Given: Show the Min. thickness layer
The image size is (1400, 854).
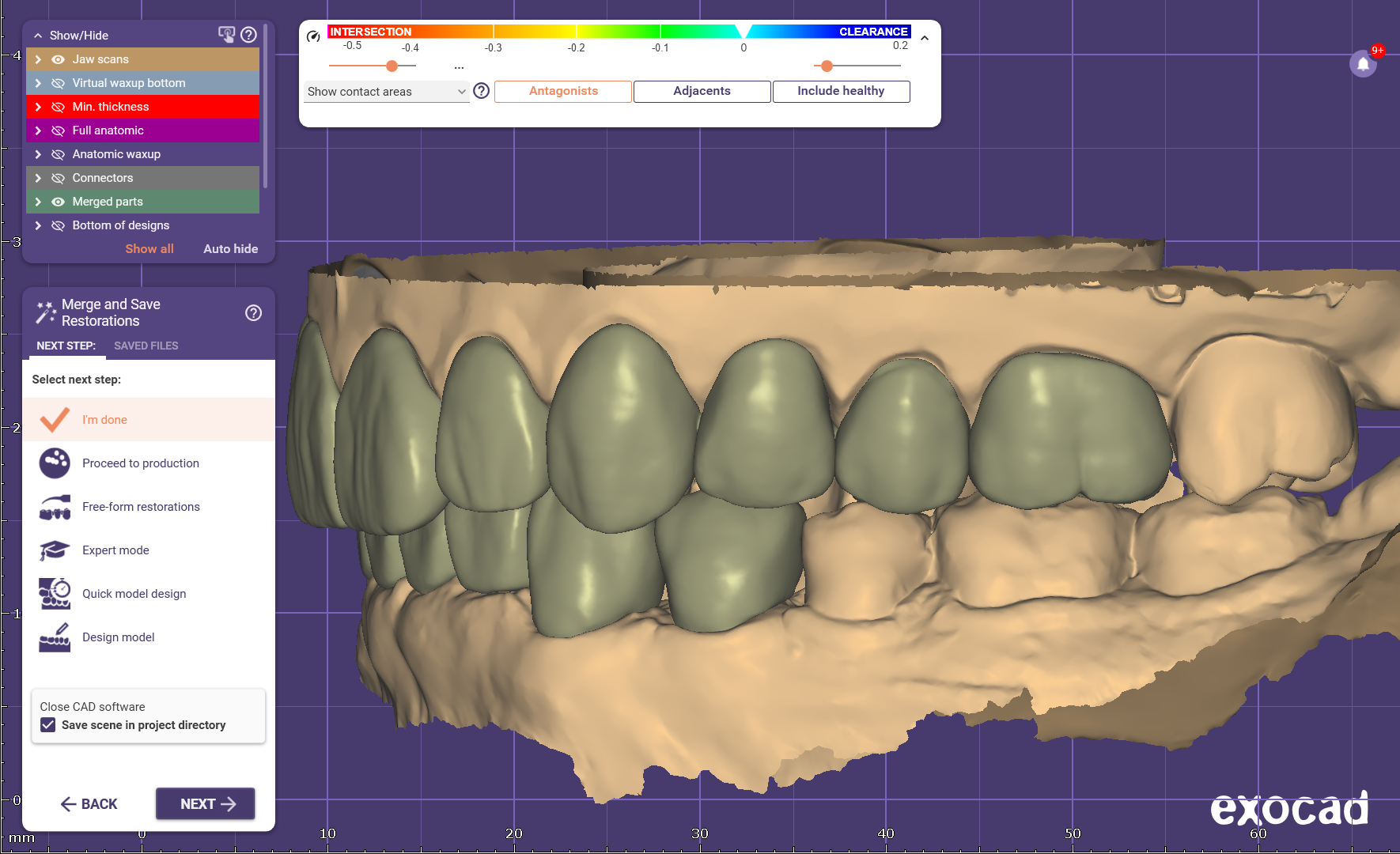Looking at the screenshot, I should (x=58, y=107).
